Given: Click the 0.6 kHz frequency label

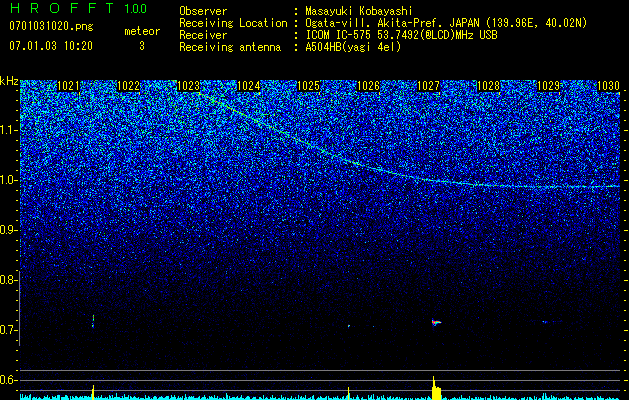Looking at the screenshot, I should point(9,380).
